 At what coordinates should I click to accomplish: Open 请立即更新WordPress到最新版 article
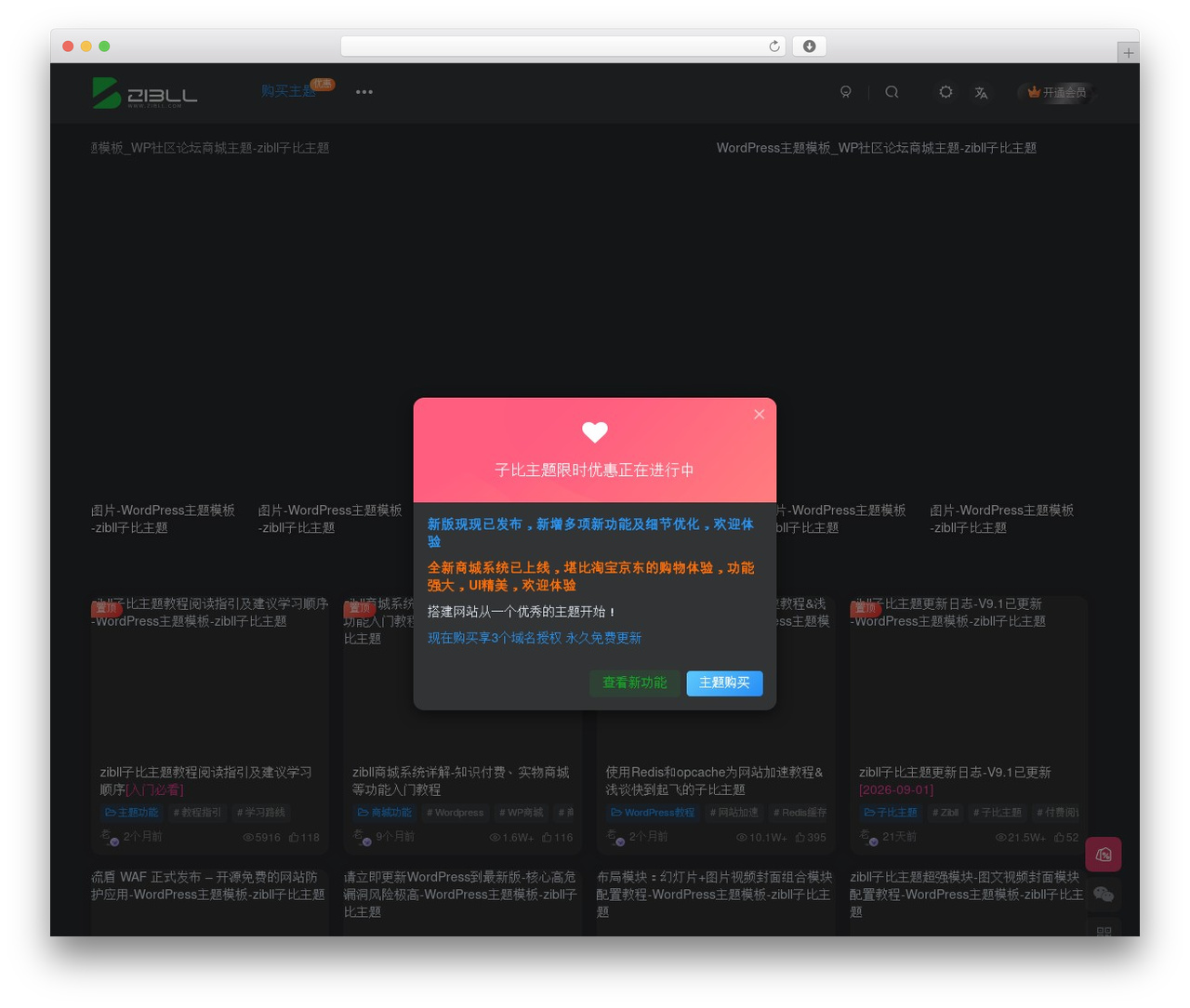click(x=461, y=895)
